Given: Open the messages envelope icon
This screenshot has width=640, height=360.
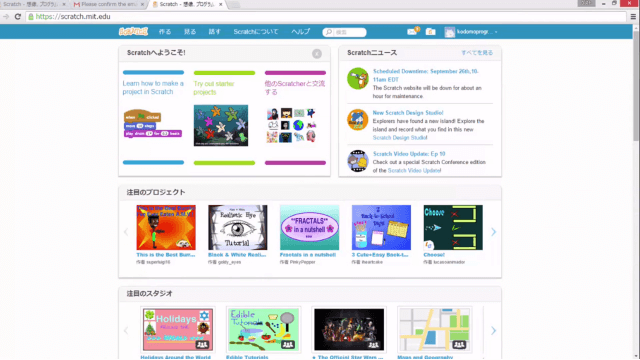Looking at the screenshot, I should [x=412, y=32].
